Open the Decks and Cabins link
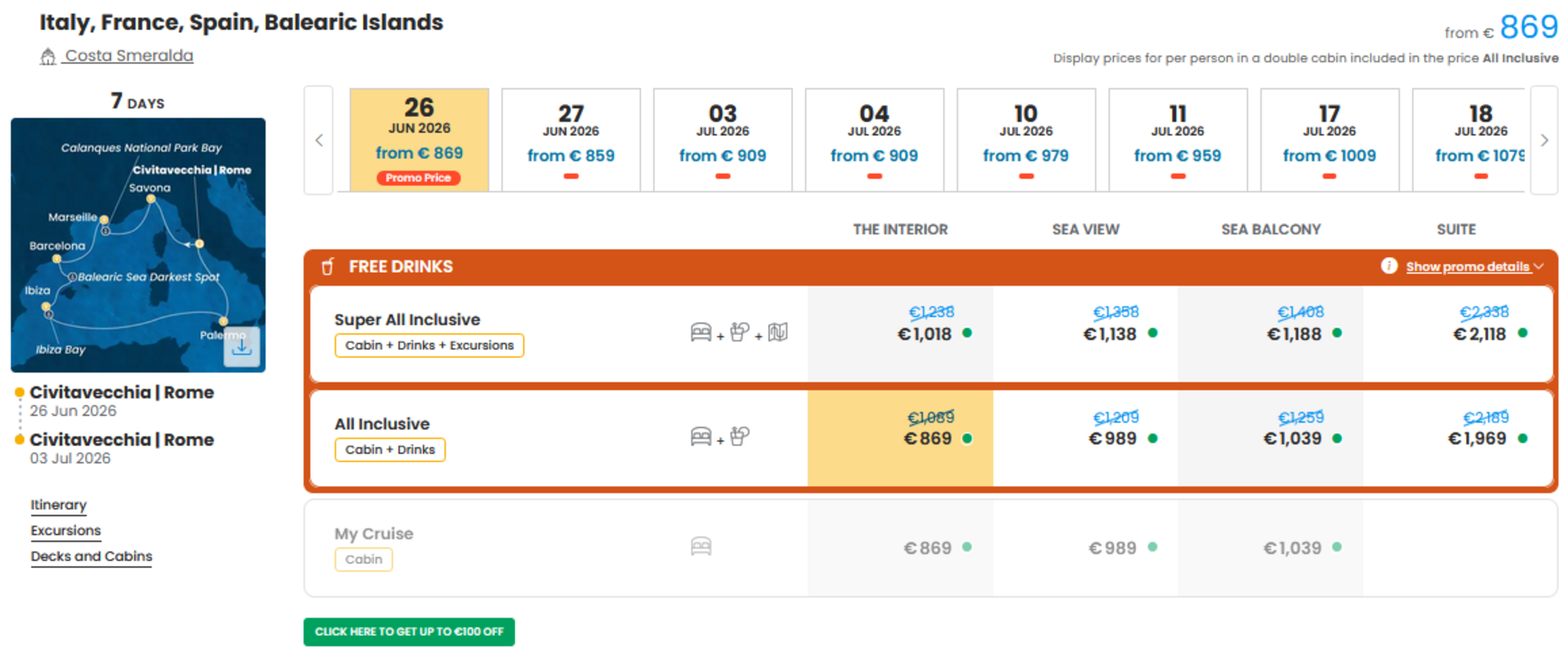 pyautogui.click(x=92, y=557)
